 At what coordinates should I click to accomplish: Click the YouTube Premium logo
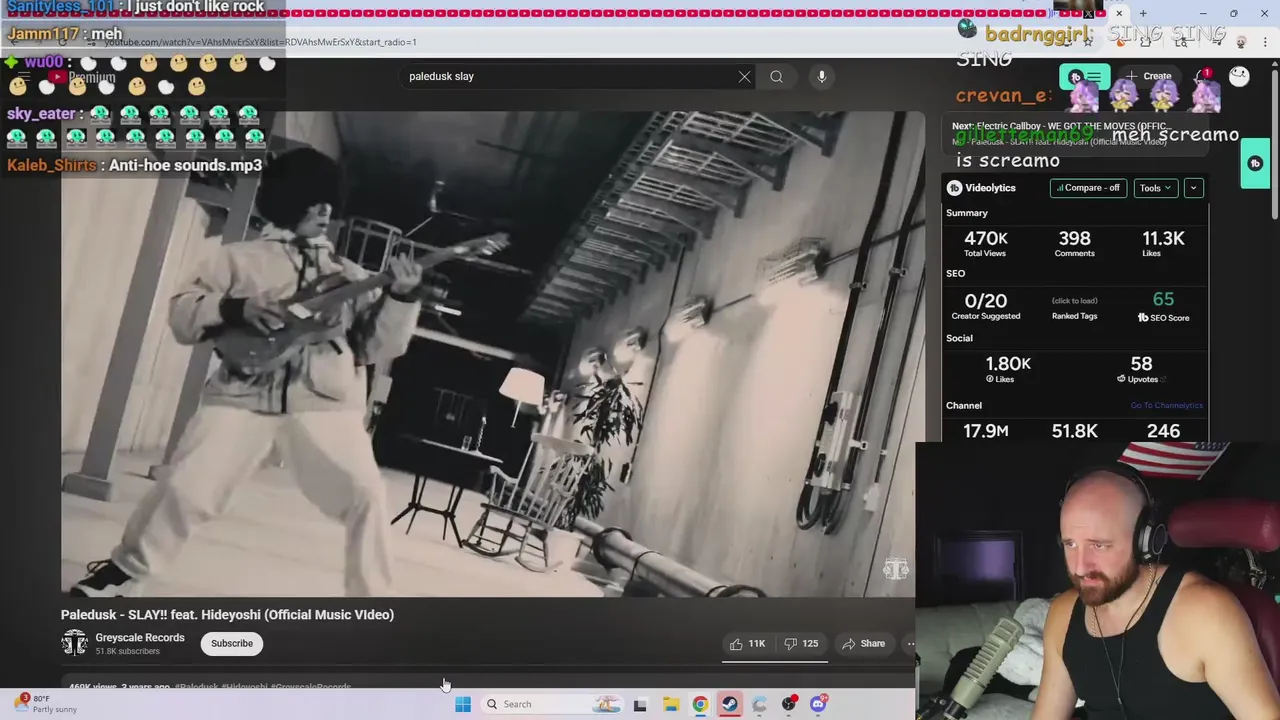pos(84,77)
